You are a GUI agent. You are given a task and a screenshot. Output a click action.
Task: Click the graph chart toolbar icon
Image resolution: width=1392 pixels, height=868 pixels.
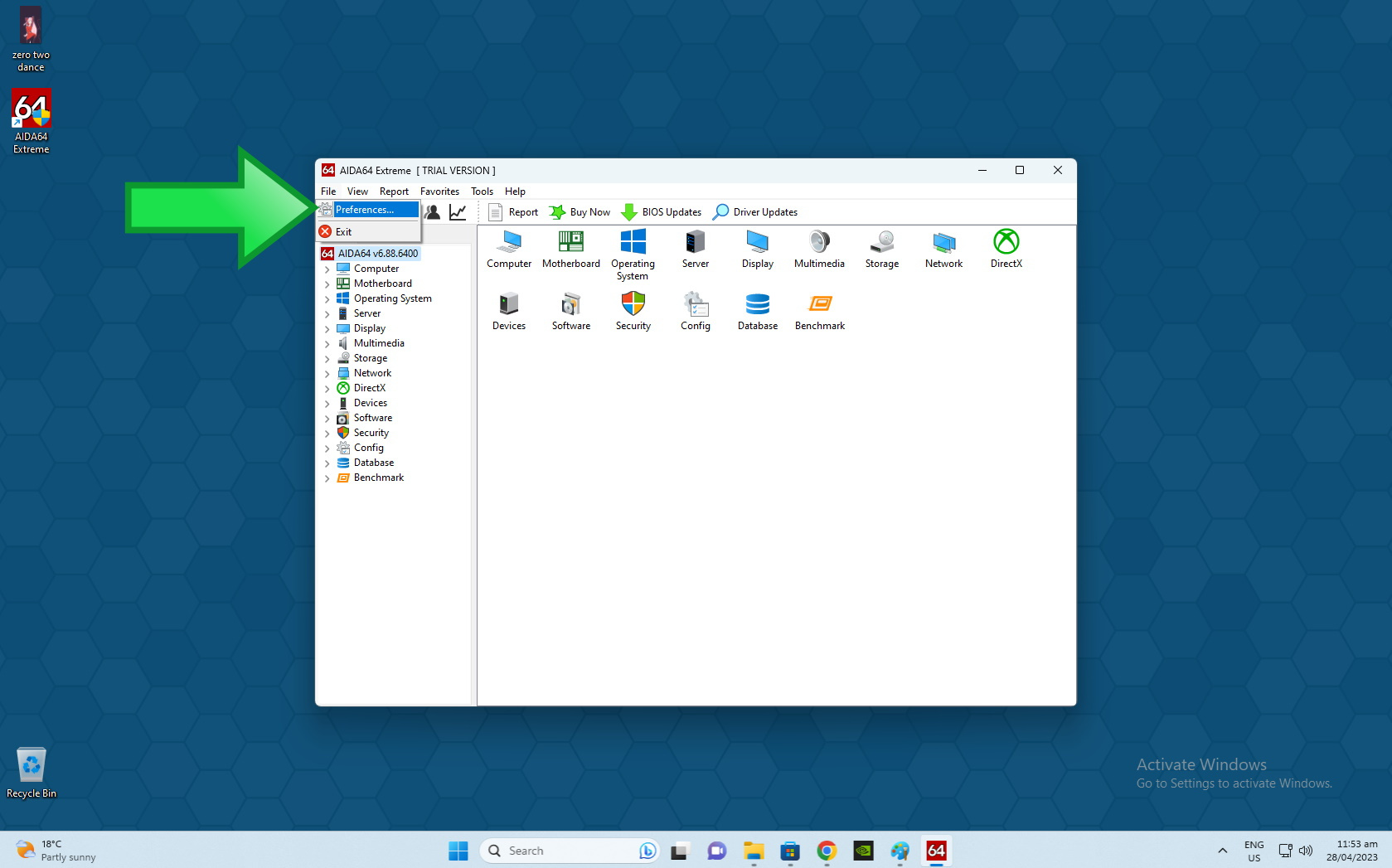[458, 212]
